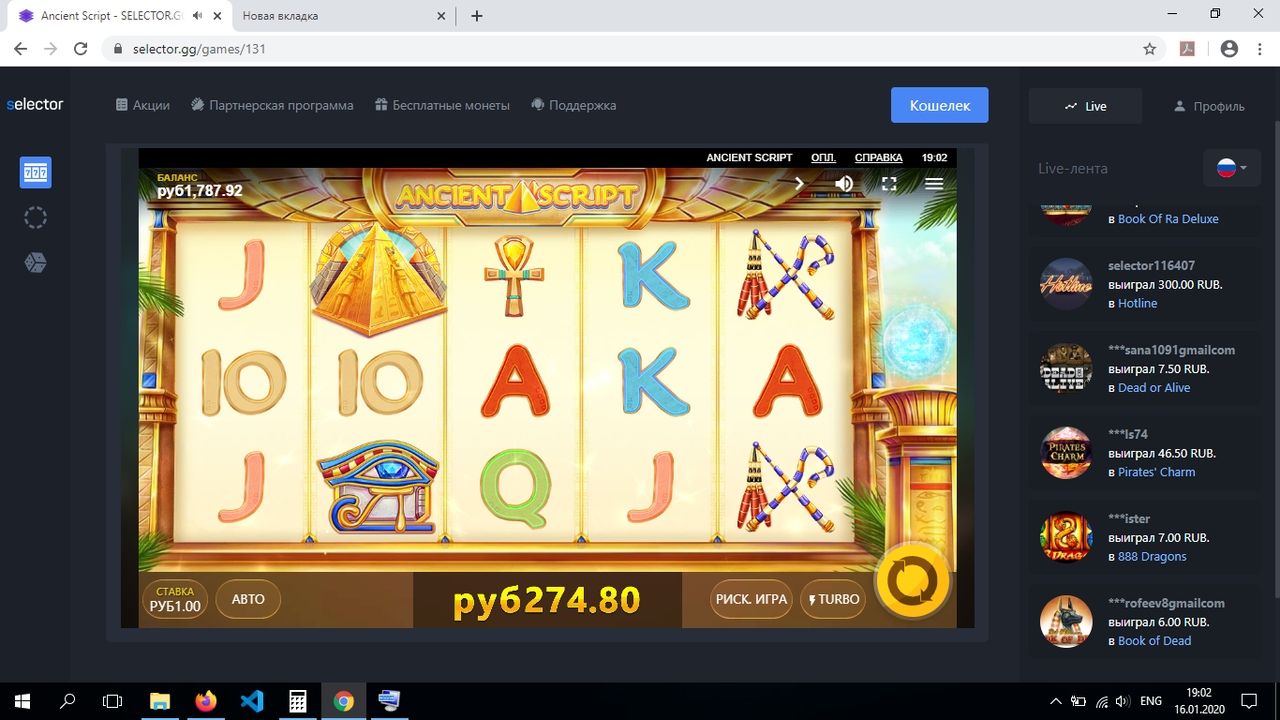Image resolution: width=1280 pixels, height=720 pixels.
Task: Open Windows taskbar search
Action: [68, 701]
